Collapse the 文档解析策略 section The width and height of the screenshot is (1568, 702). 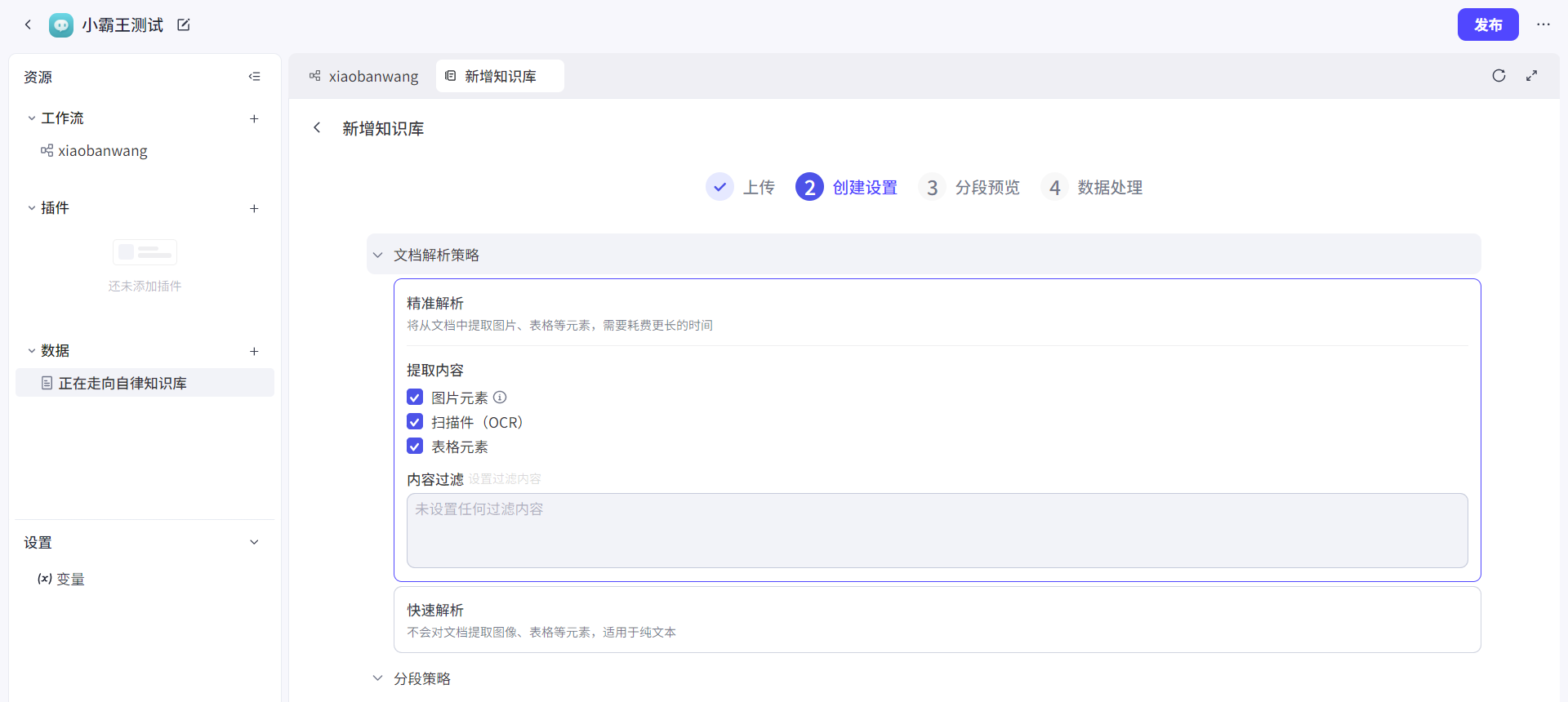pos(378,255)
